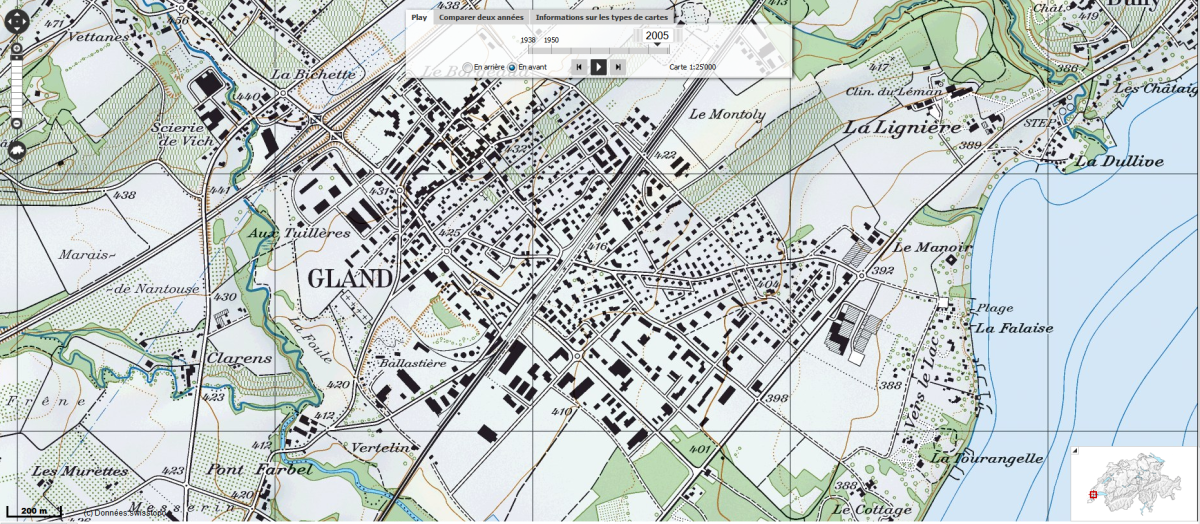Image resolution: width=1200 pixels, height=524 pixels.
Task: Select the 'En arrière' radio button
Action: point(467,67)
